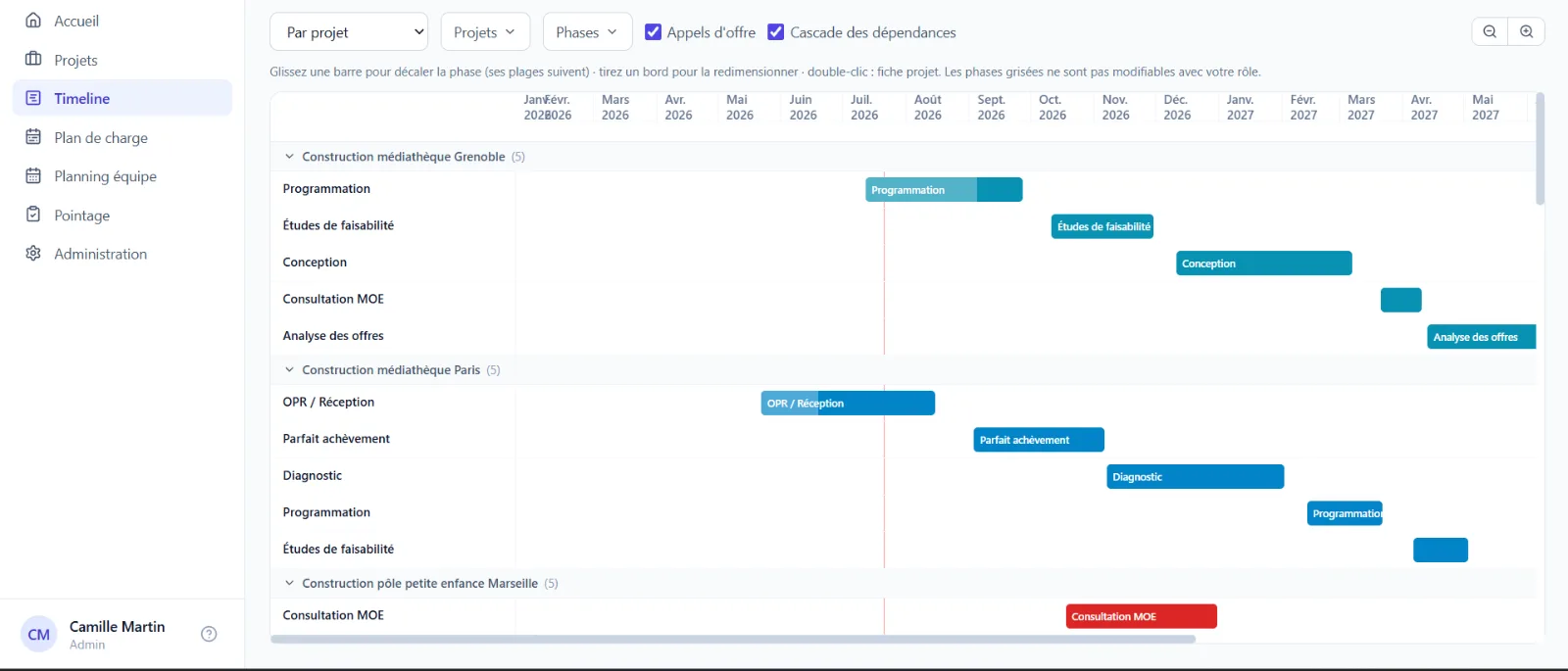The image size is (1568, 671).
Task: Click the Timeline icon in sidebar
Action: pos(33,98)
